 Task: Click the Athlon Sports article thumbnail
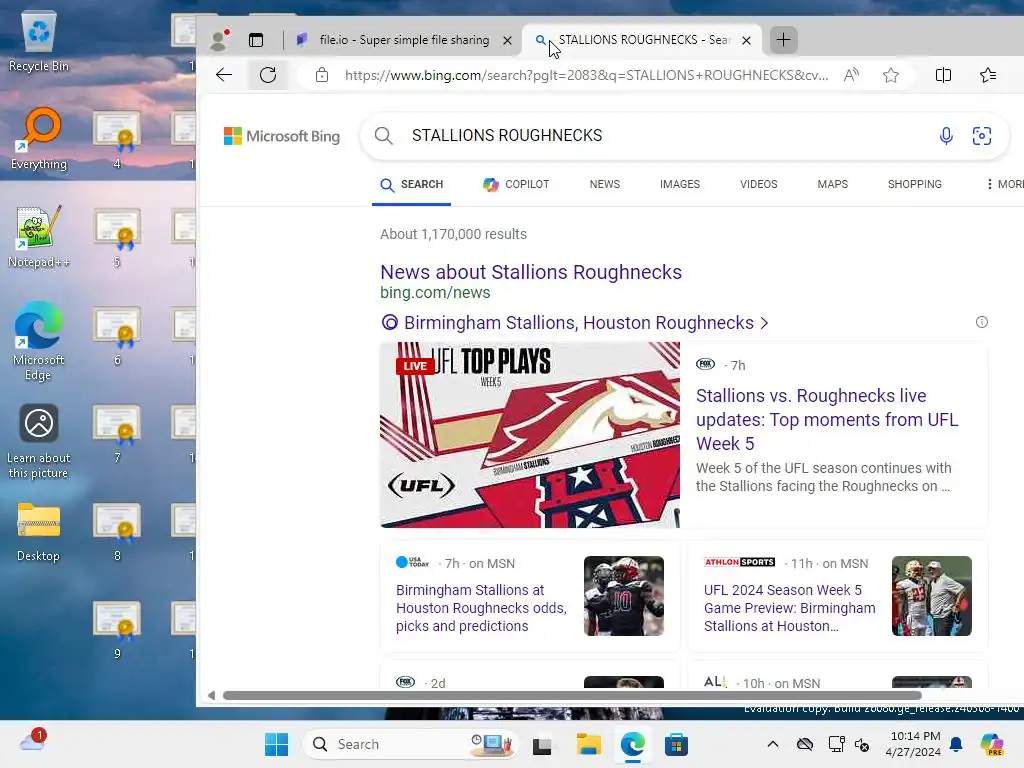tap(932, 596)
